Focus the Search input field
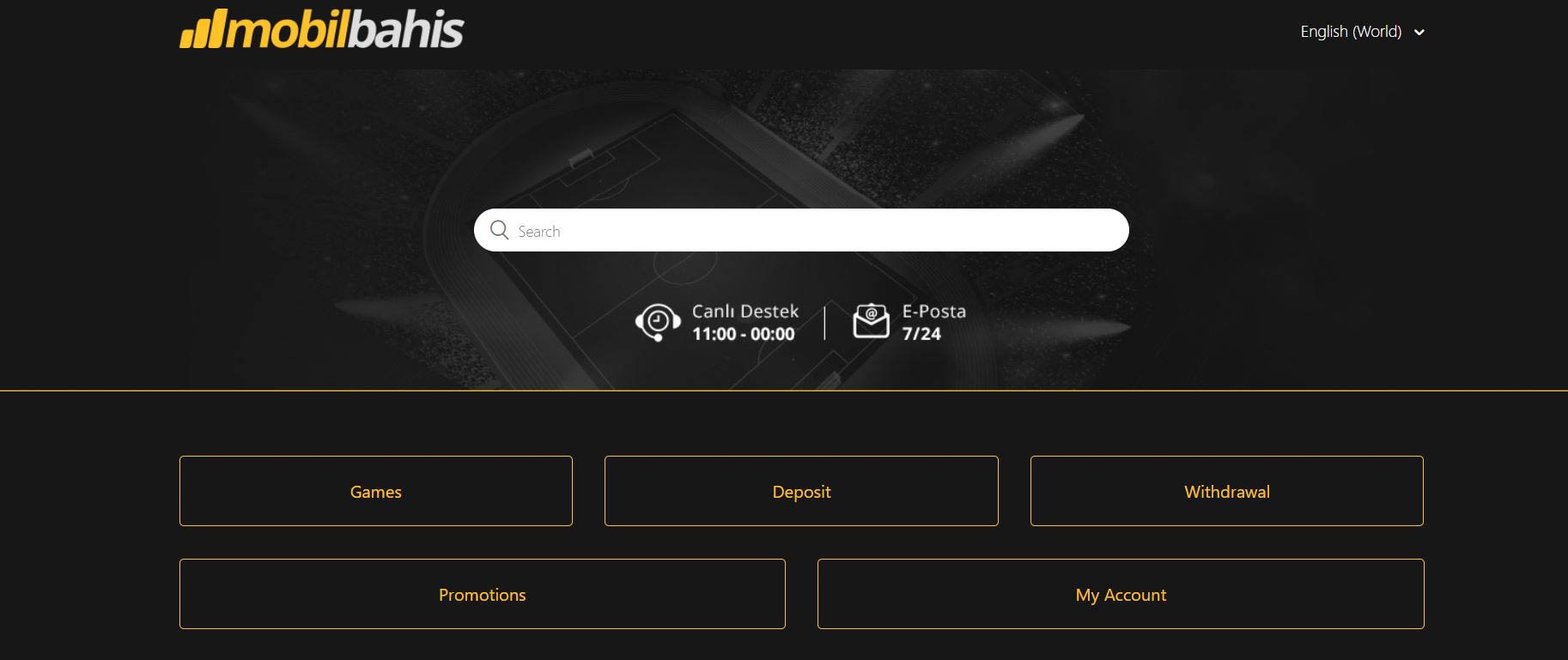1568x660 pixels. (801, 230)
